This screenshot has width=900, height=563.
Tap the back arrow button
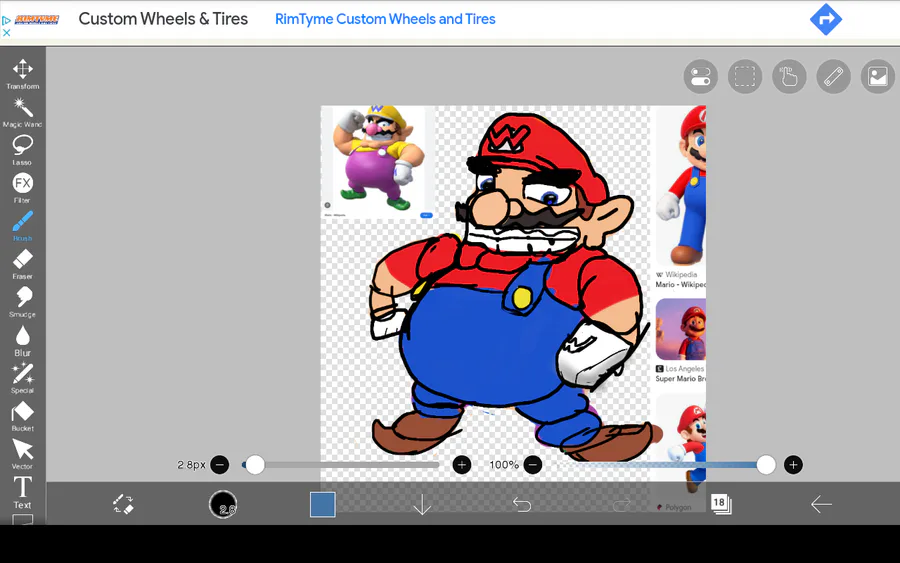pyautogui.click(x=821, y=504)
